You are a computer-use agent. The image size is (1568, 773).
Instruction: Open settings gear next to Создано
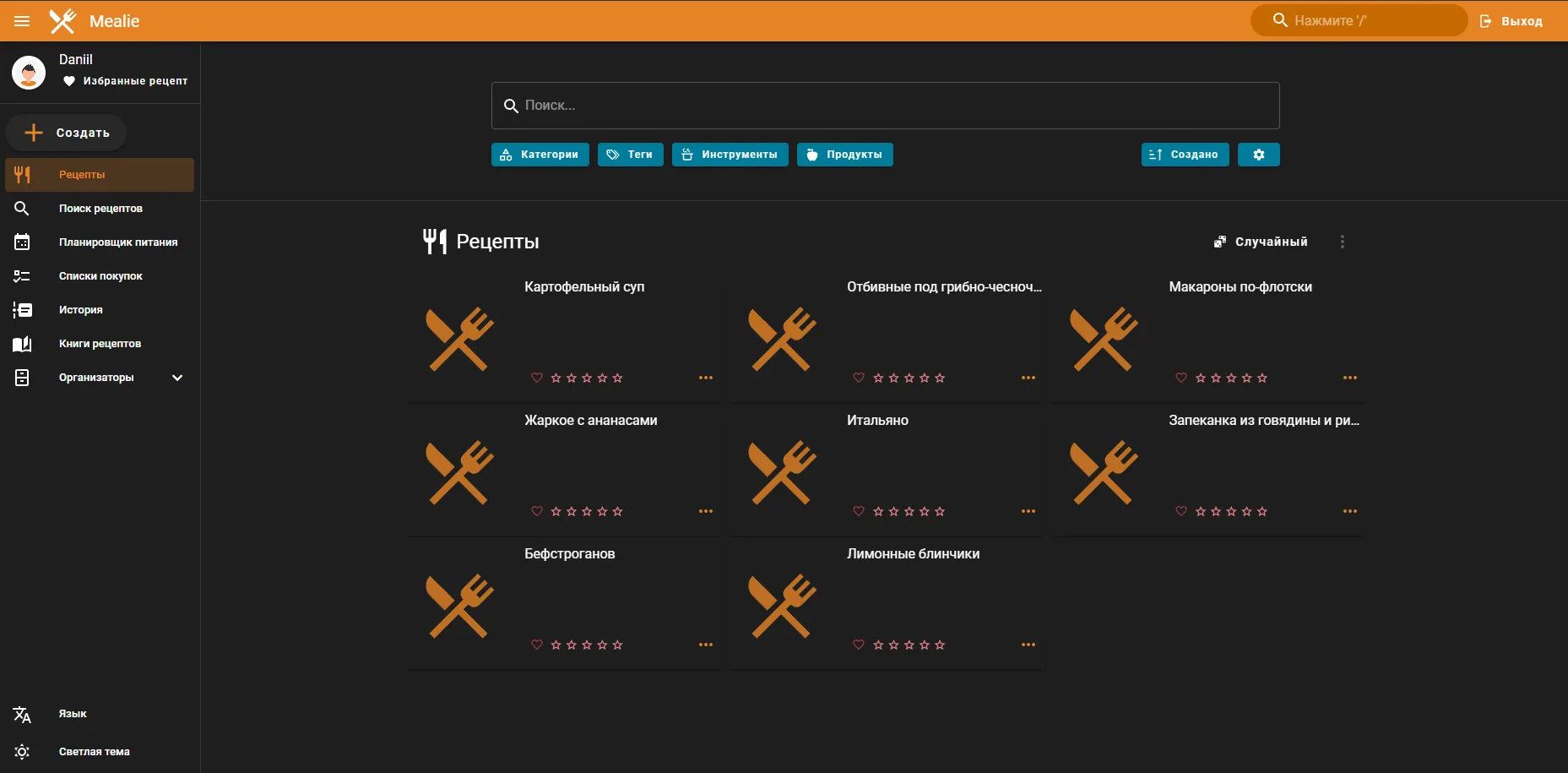point(1258,155)
